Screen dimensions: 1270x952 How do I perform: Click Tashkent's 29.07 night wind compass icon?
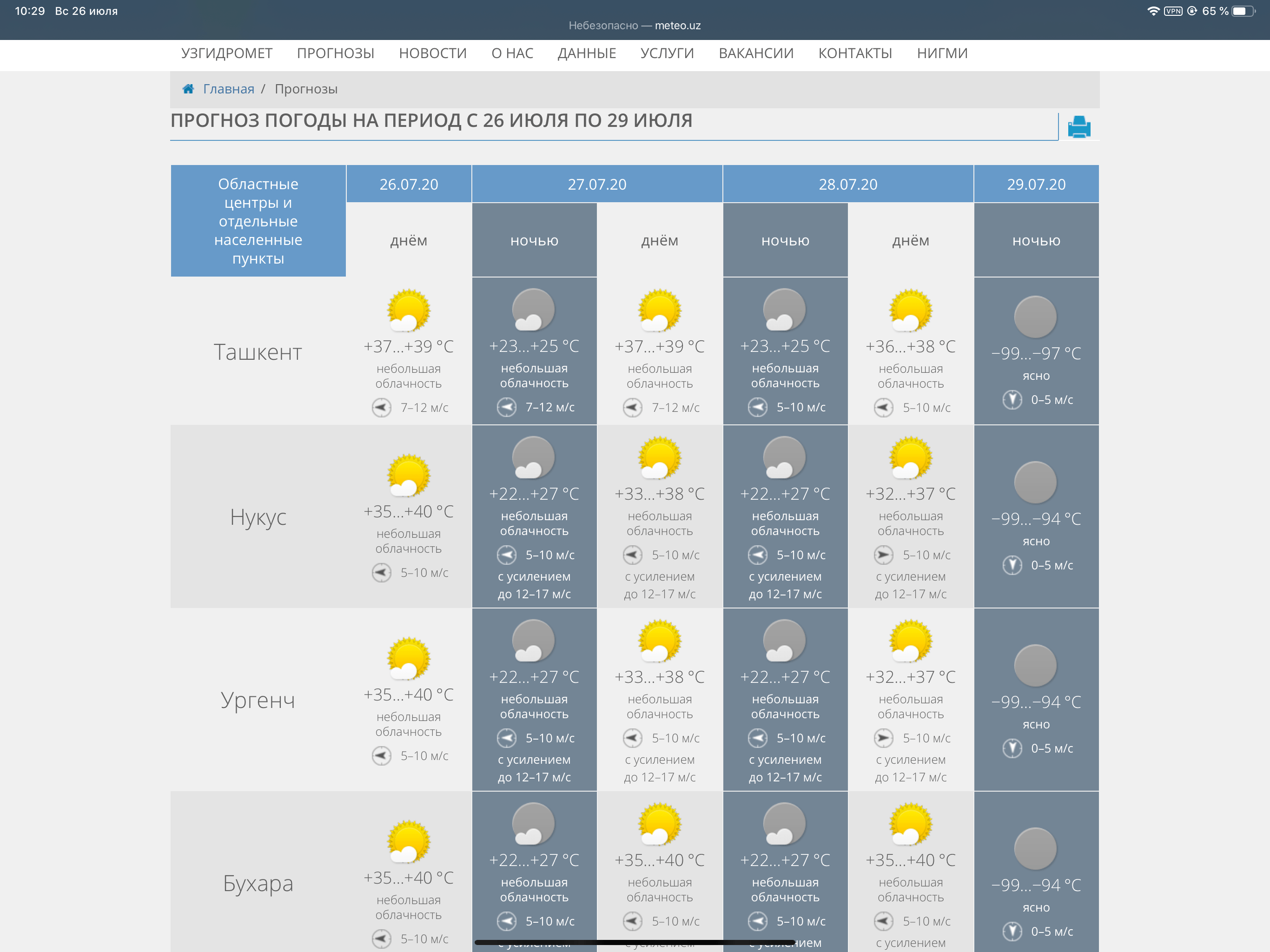[x=1012, y=400]
